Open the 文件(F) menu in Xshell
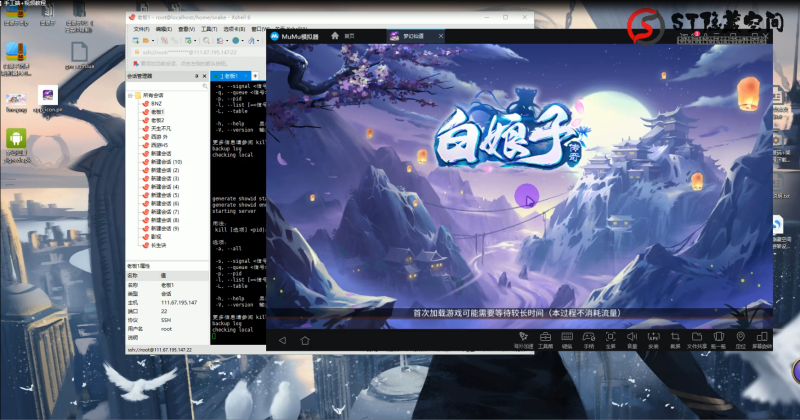Viewport: 800px width, 420px height. (x=141, y=29)
